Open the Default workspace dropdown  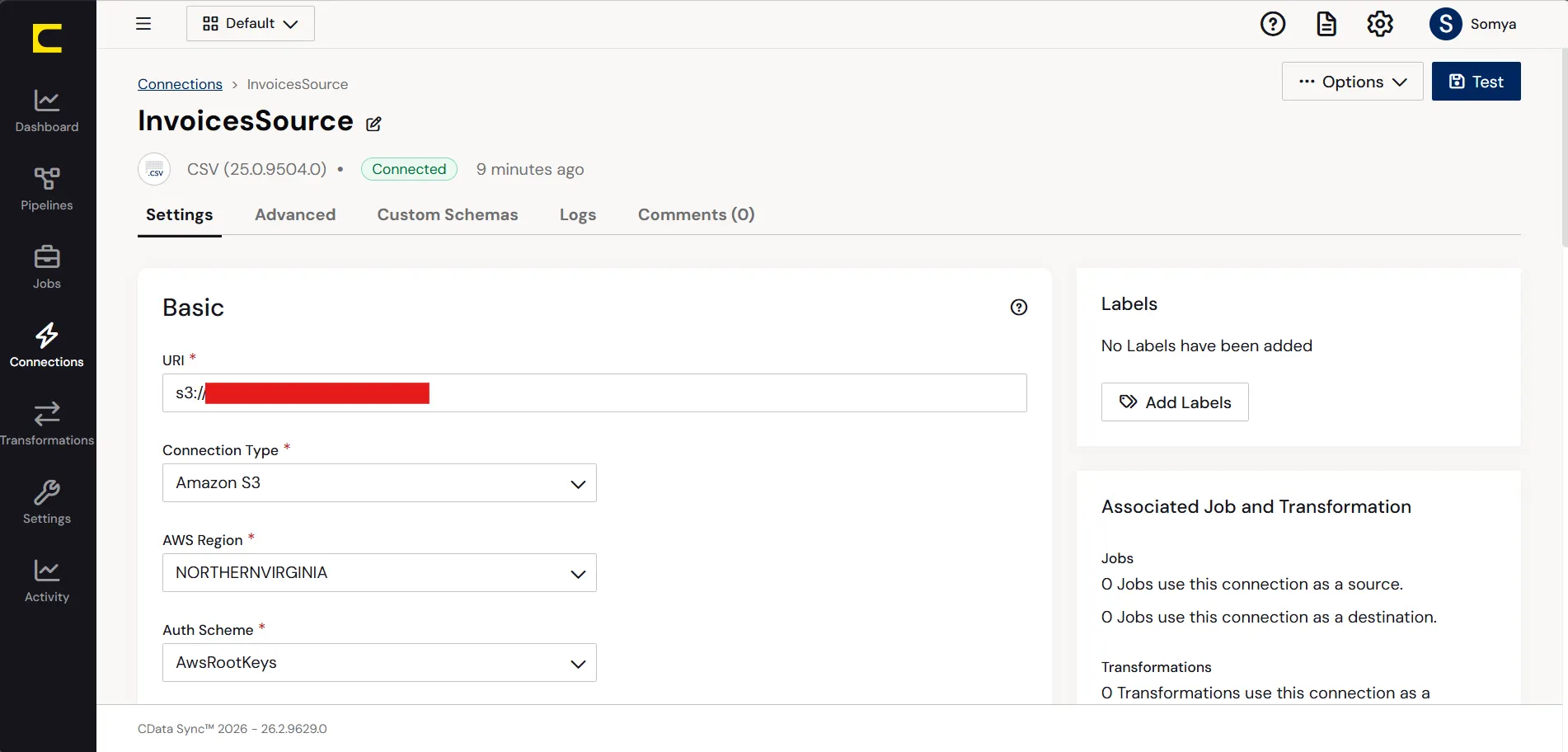point(251,24)
